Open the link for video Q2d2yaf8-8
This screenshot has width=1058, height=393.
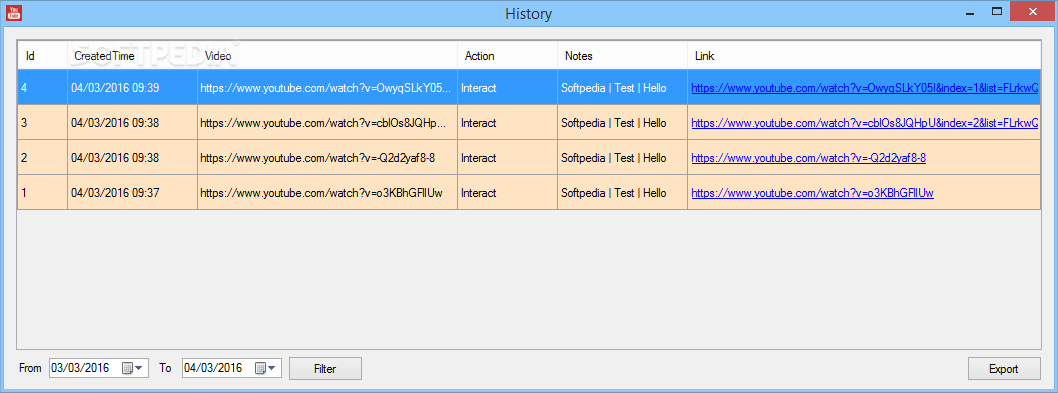coord(808,158)
